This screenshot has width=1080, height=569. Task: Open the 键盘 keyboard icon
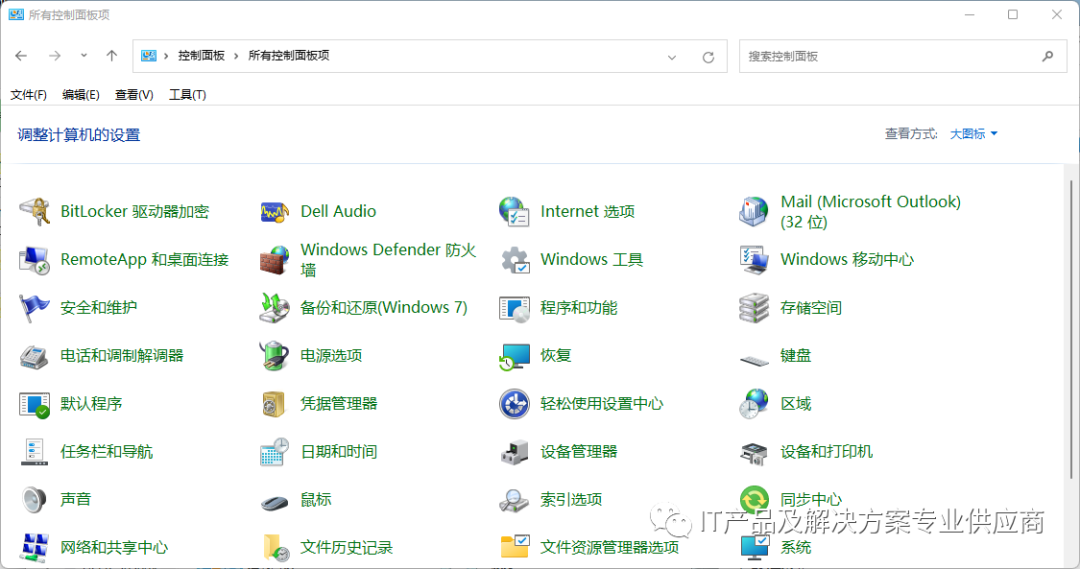754,359
